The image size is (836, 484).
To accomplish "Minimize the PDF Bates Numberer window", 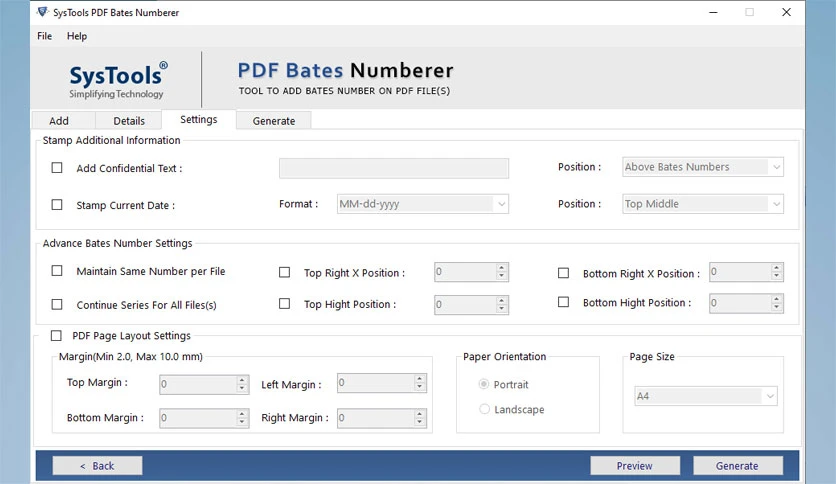I will [713, 12].
